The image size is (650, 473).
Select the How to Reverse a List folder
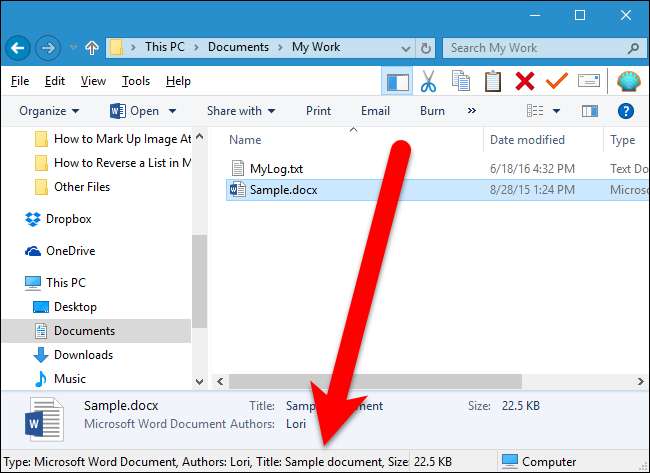[112, 163]
